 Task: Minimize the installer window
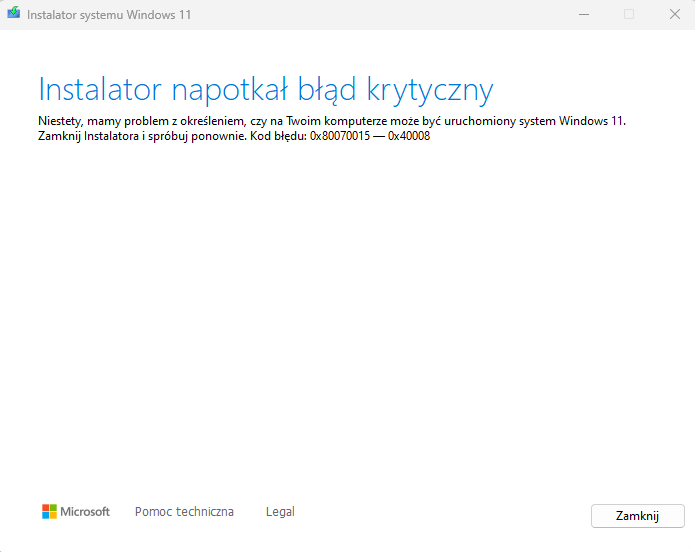(584, 14)
